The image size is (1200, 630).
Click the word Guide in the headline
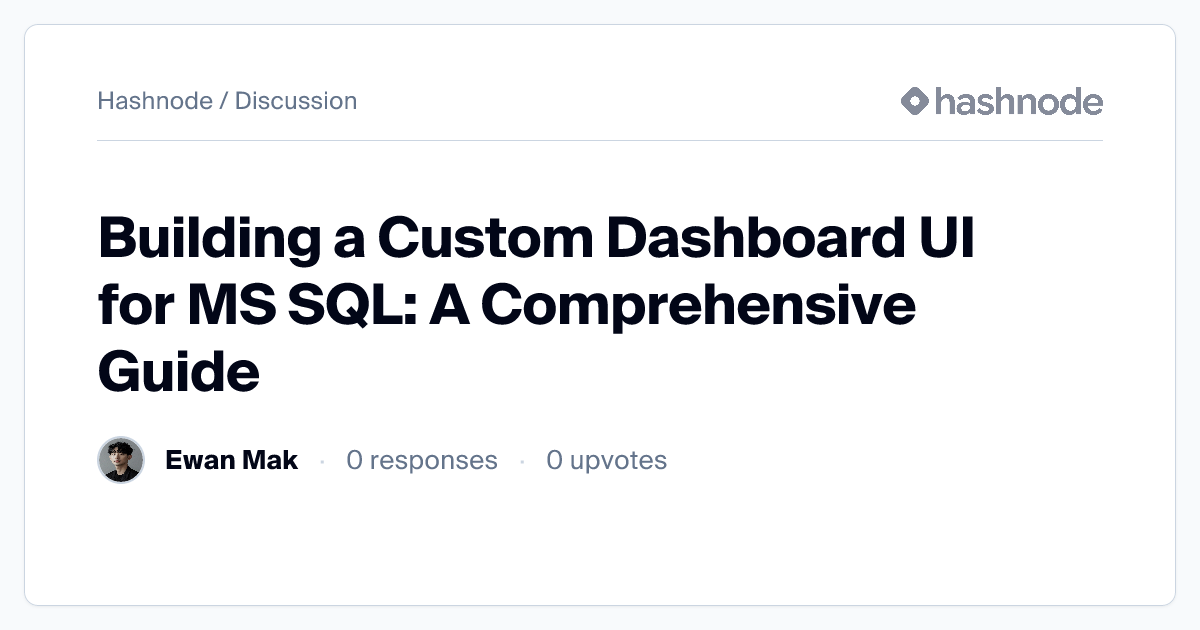pos(179,372)
